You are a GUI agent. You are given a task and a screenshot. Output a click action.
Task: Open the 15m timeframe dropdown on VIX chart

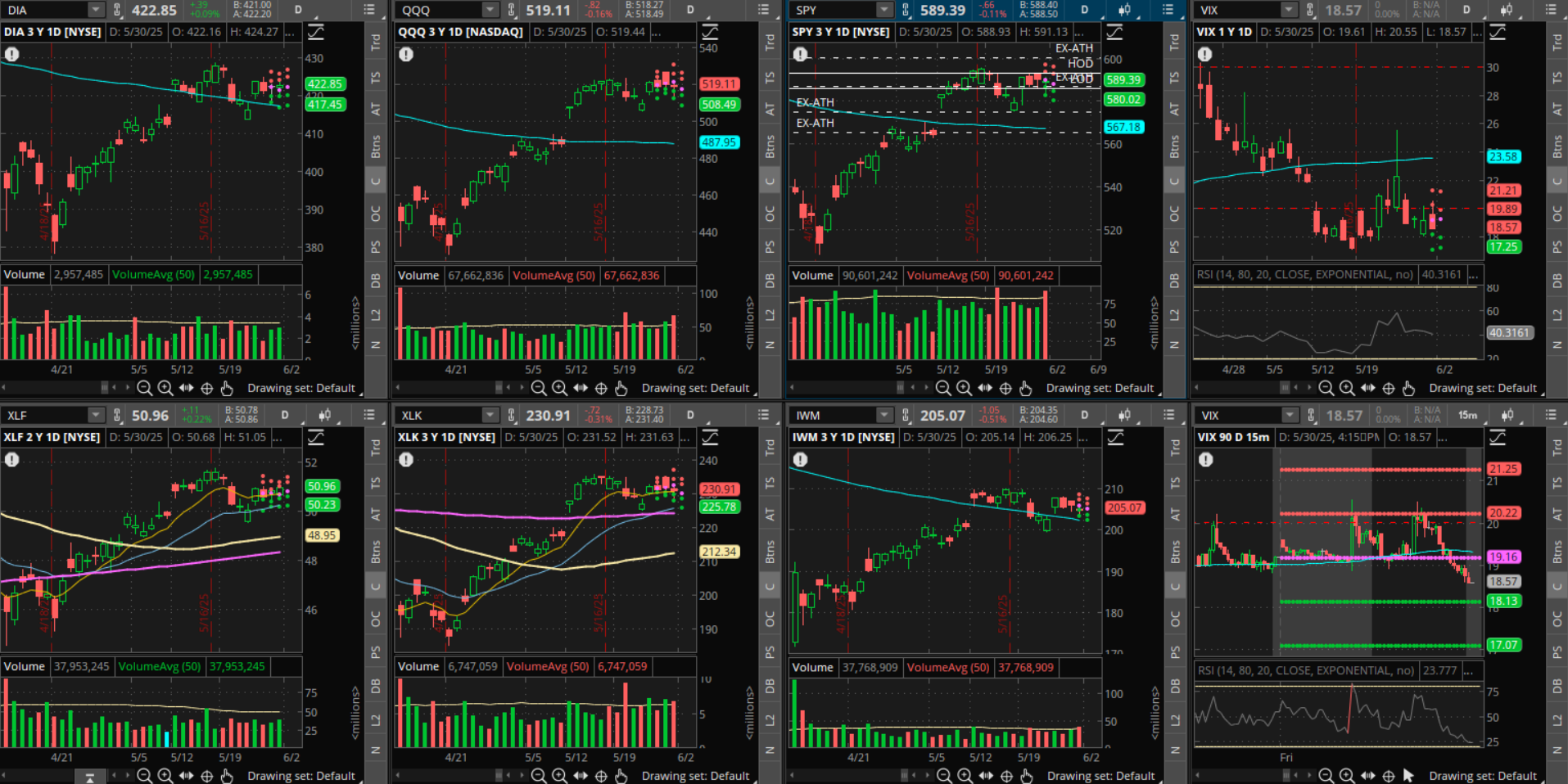1467,415
